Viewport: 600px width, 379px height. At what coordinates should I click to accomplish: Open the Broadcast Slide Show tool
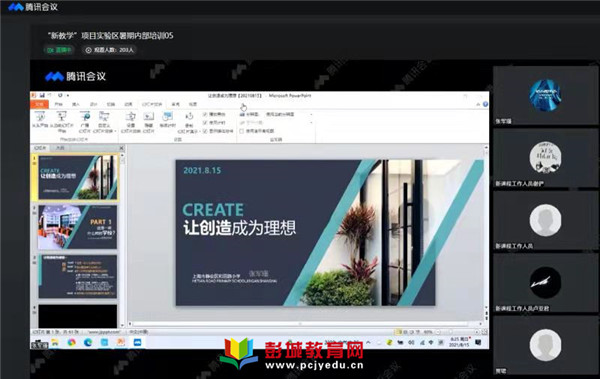(85, 121)
